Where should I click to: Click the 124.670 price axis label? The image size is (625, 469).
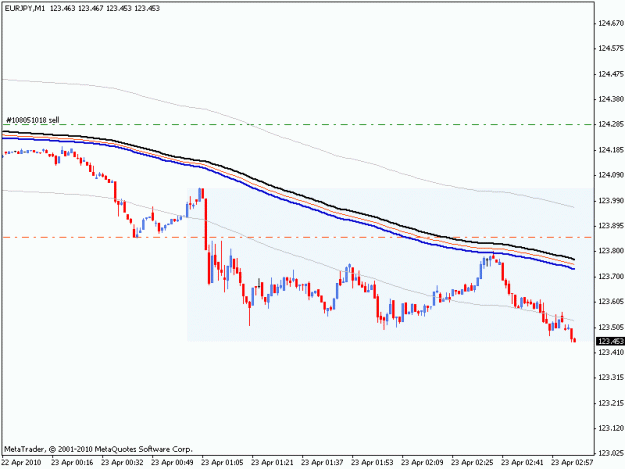[x=611, y=24]
